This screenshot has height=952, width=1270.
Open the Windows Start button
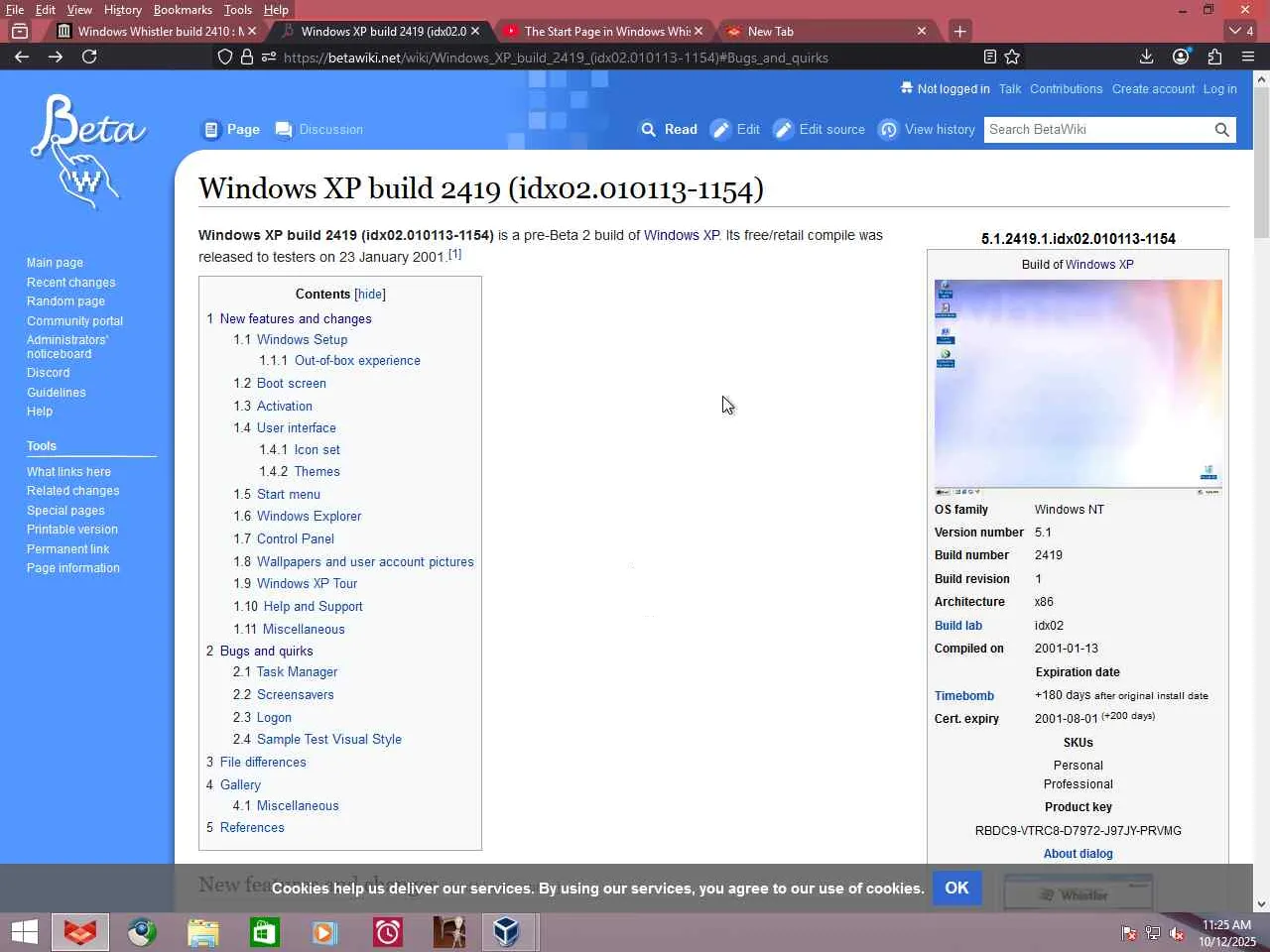pyautogui.click(x=25, y=932)
